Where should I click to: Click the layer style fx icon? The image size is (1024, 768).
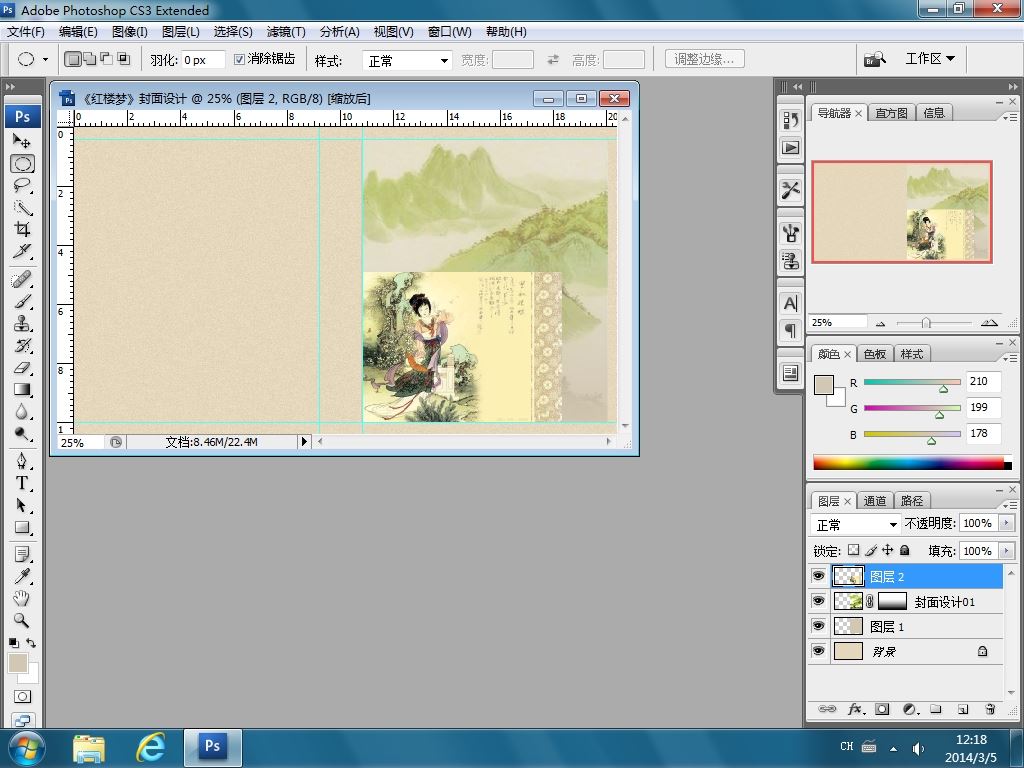856,709
